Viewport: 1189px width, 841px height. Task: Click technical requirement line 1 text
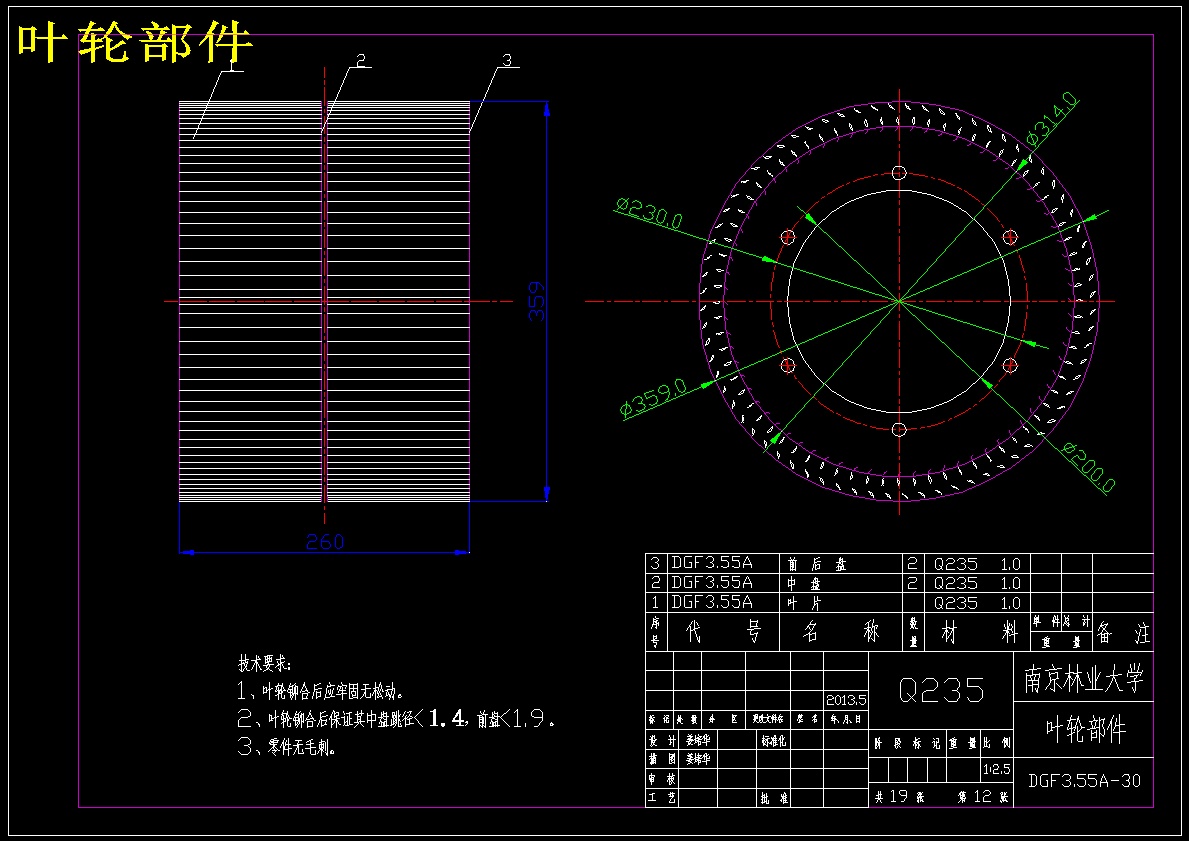coord(321,692)
